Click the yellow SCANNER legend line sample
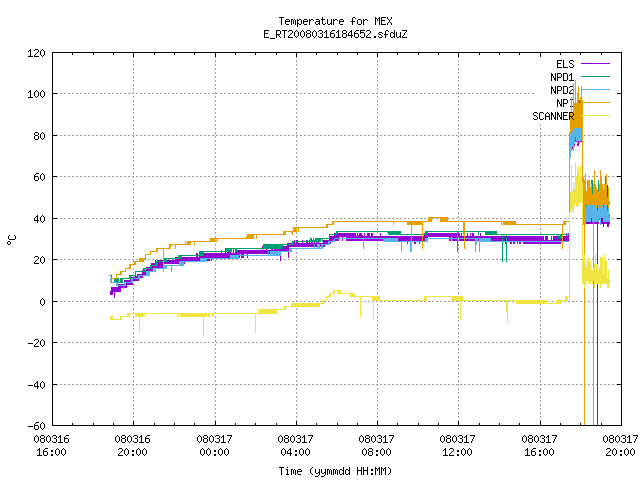640x480 pixels. [x=596, y=116]
